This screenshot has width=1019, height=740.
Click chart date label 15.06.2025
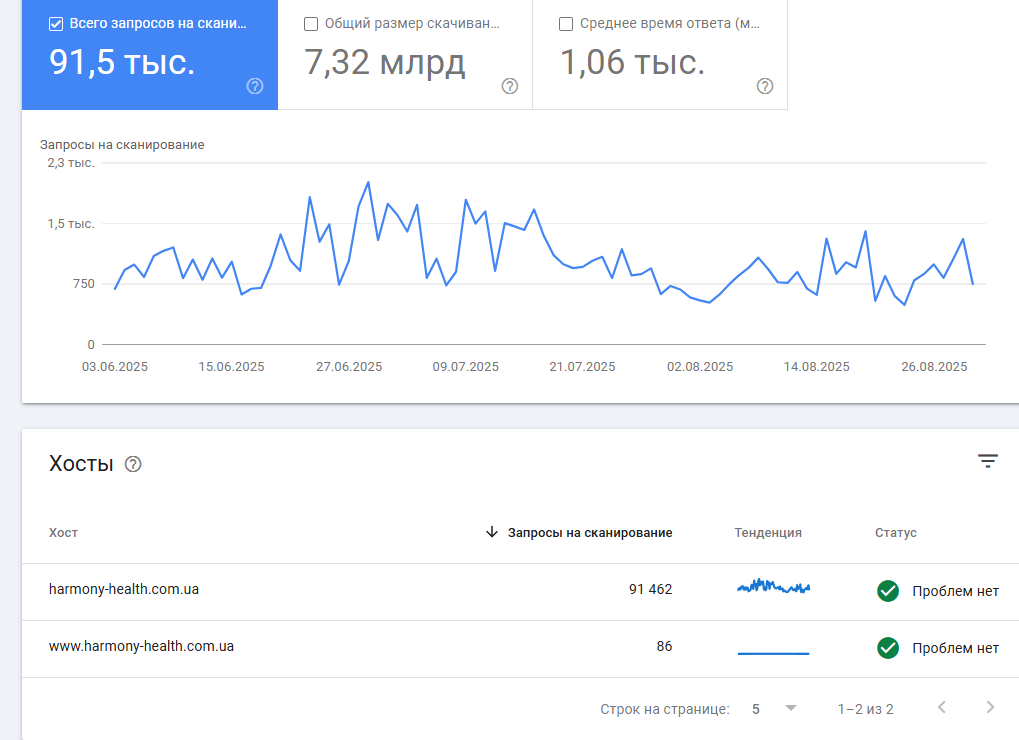231,366
